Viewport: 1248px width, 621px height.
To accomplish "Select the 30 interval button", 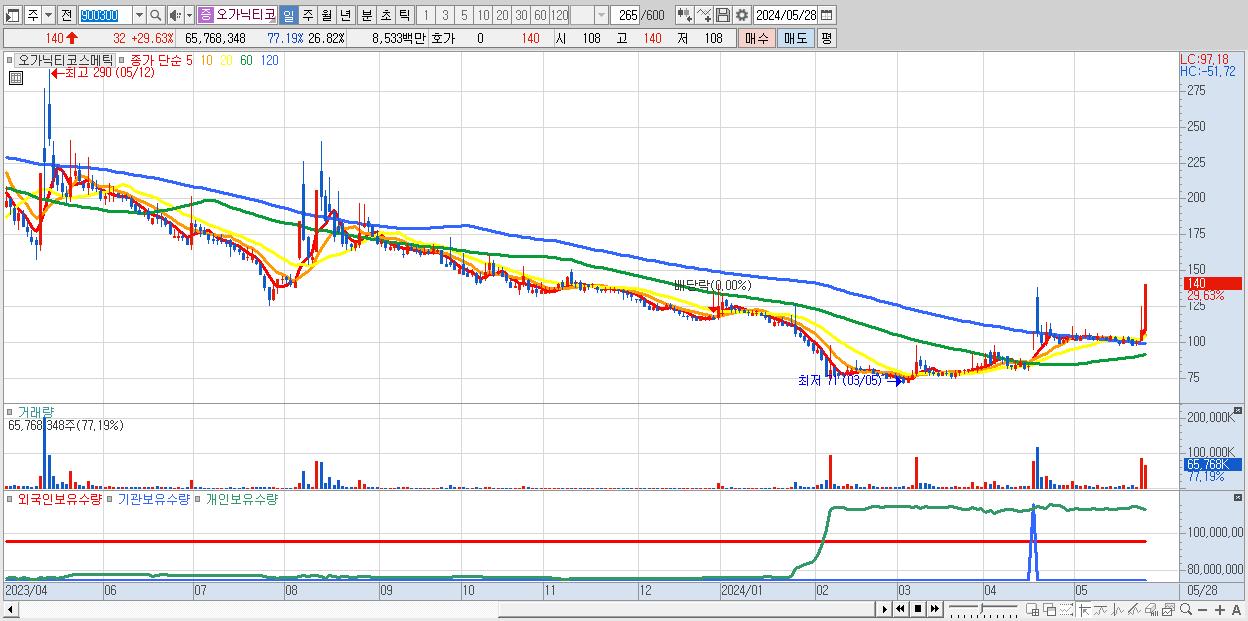I will point(521,15).
